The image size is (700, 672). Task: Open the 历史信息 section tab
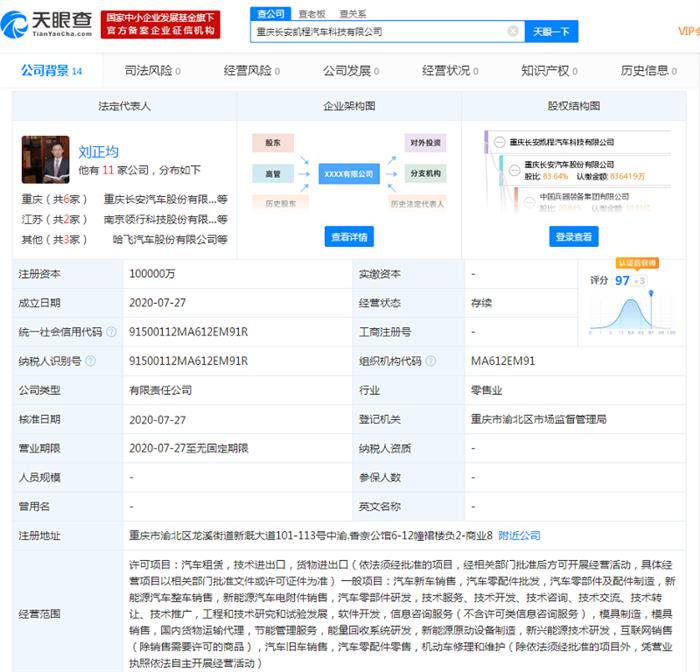648,71
